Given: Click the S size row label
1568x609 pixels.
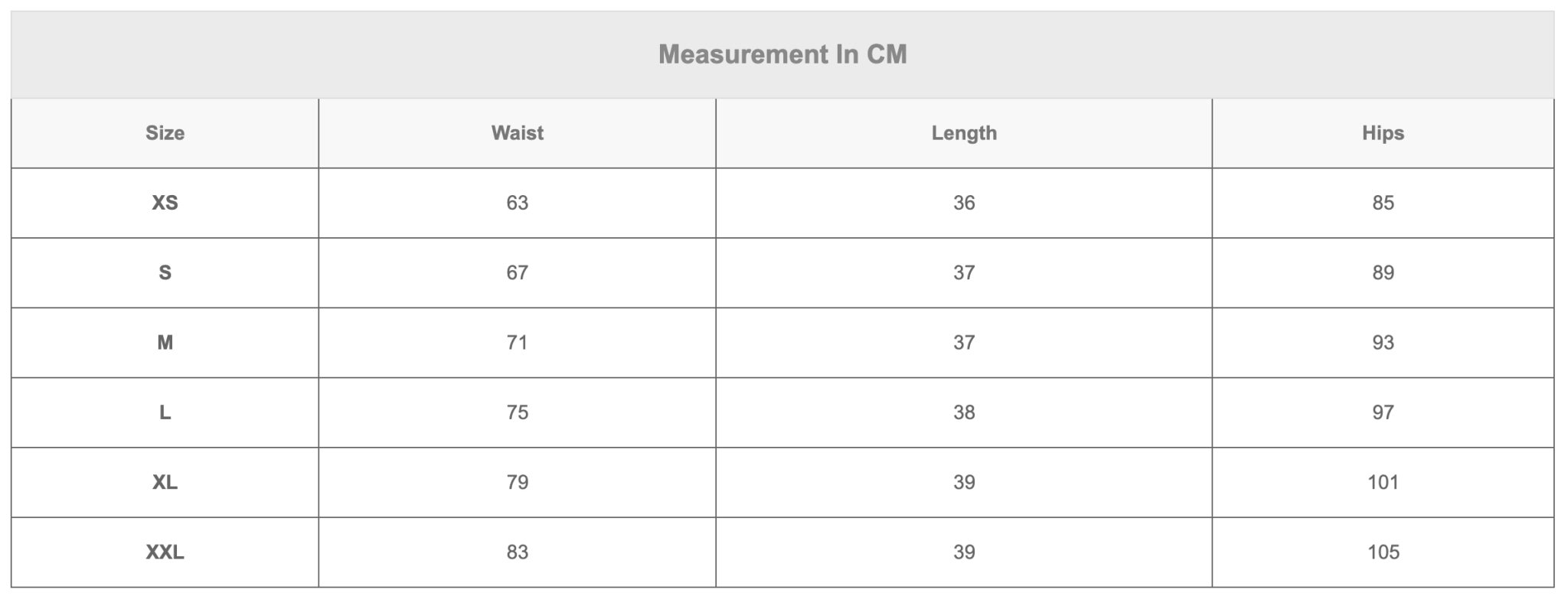Looking at the screenshot, I should tap(165, 272).
